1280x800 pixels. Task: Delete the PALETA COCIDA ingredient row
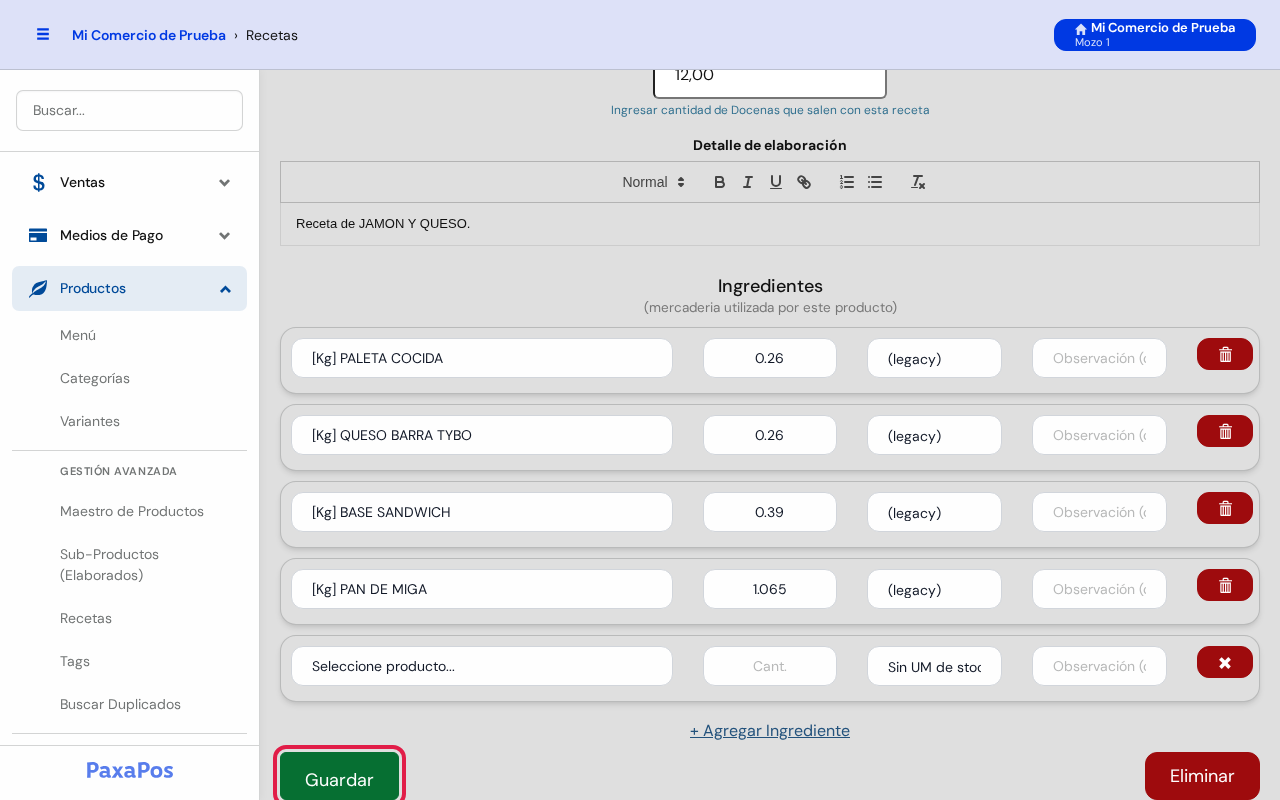click(1225, 354)
